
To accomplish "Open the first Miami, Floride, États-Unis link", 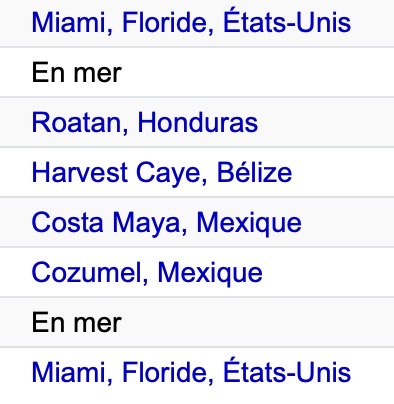I will pos(191,22).
